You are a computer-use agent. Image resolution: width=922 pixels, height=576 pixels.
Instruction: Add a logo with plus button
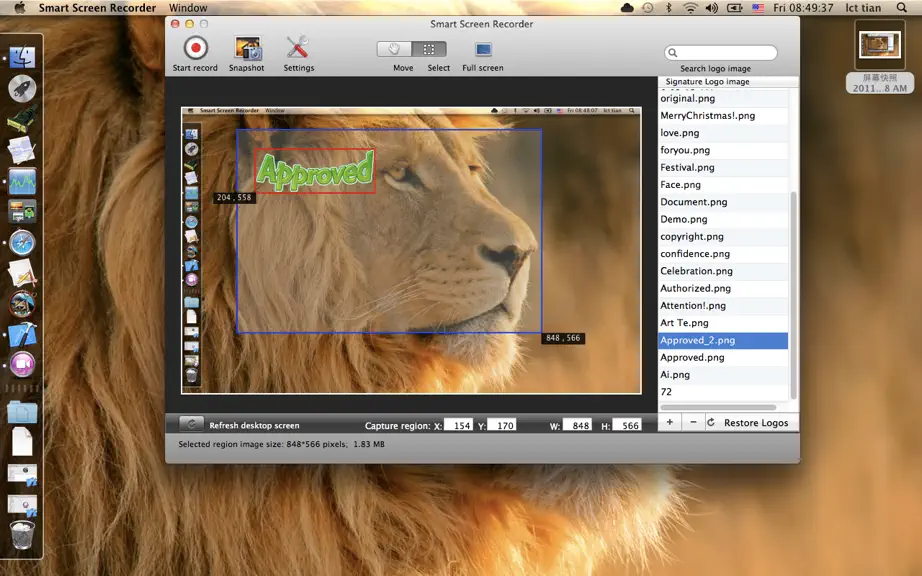click(669, 422)
